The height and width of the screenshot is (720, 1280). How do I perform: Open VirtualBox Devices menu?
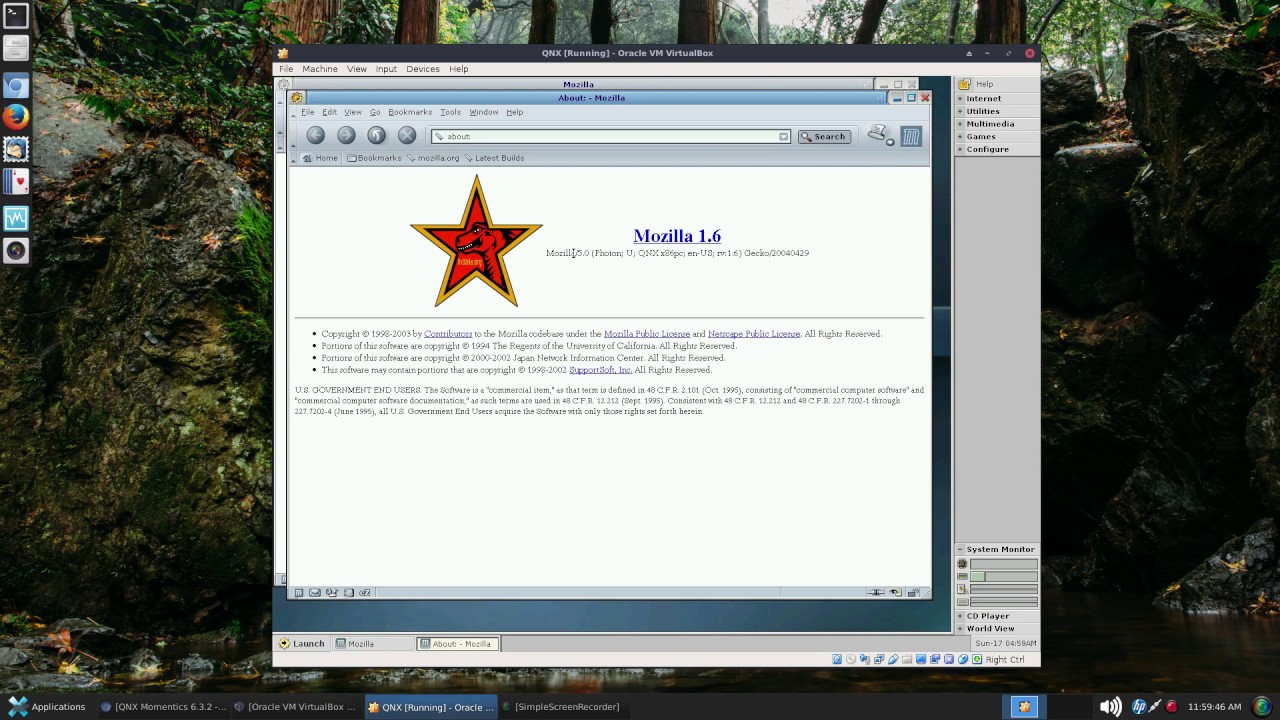(422, 69)
